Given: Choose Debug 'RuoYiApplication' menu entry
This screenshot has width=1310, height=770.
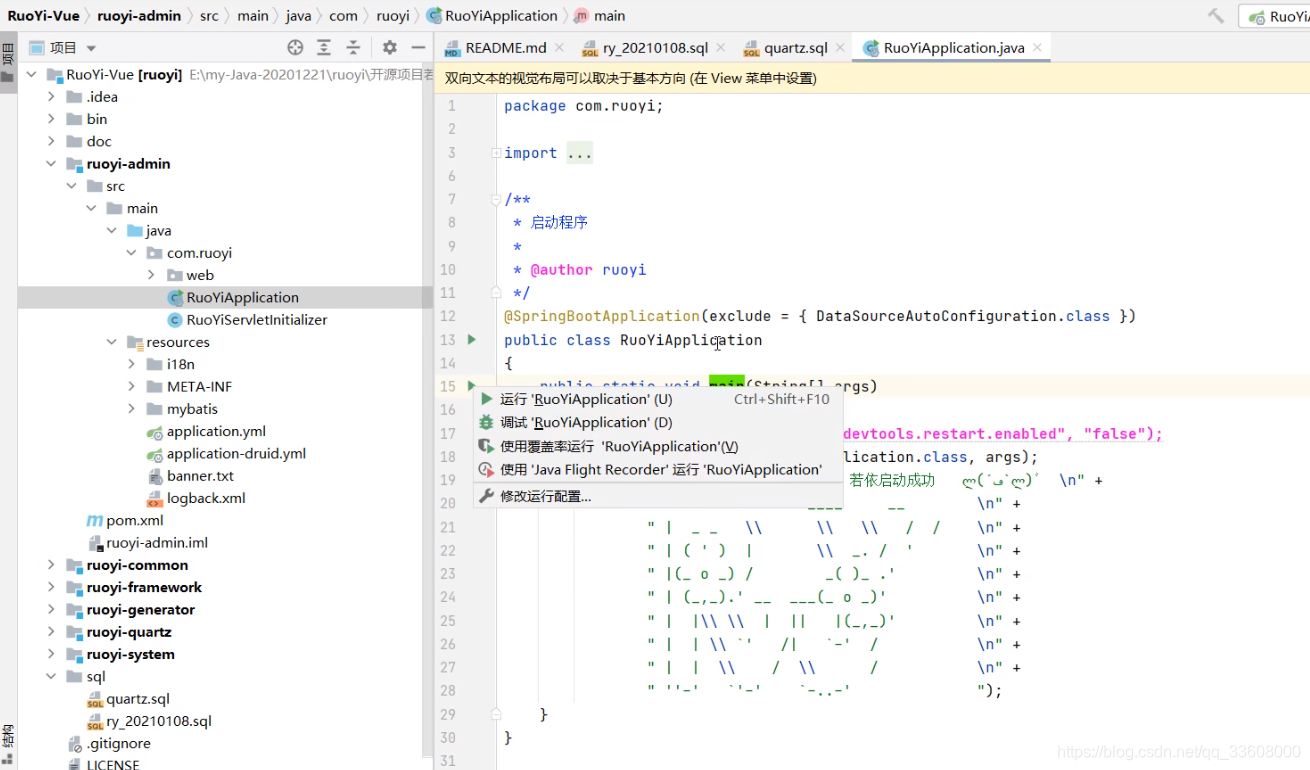Looking at the screenshot, I should pos(658,422).
